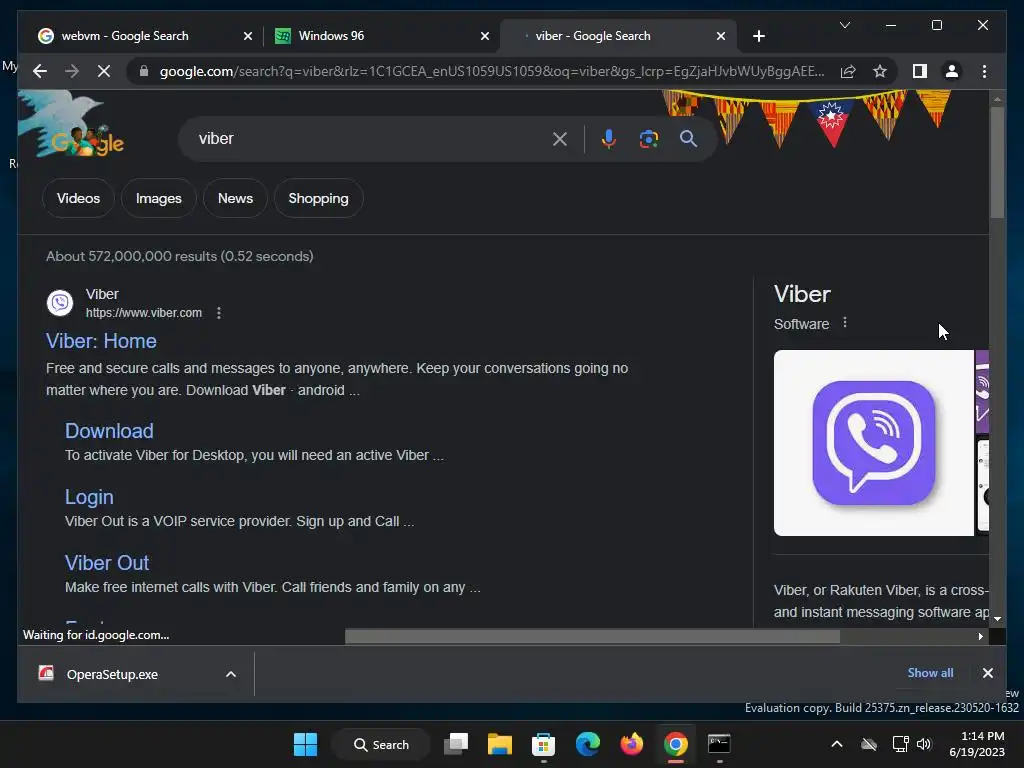
Task: Launch Firefox from taskbar
Action: [632, 744]
